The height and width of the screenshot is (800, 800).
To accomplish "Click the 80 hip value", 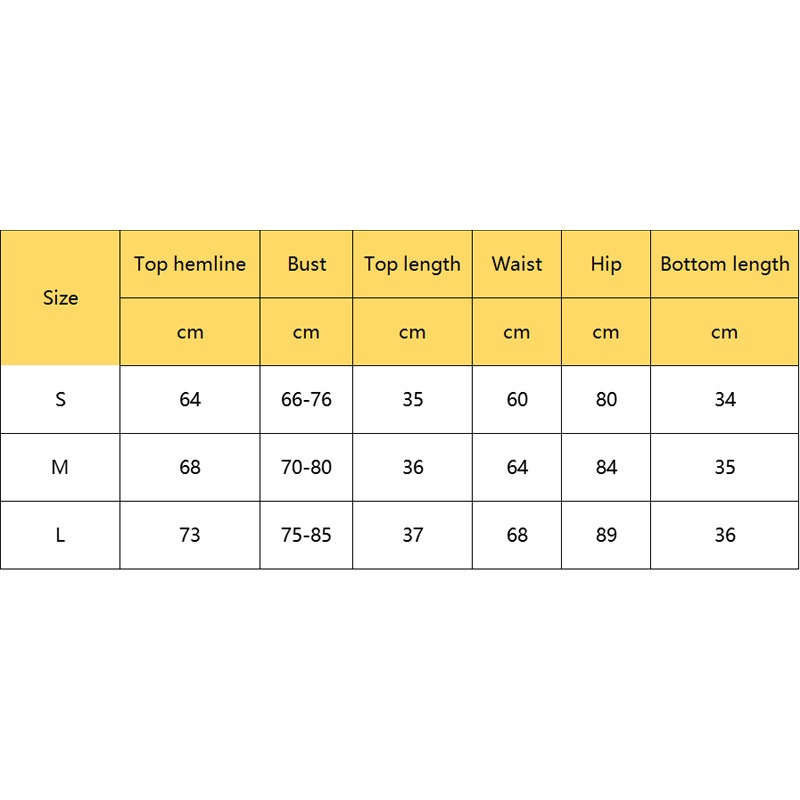I will pyautogui.click(x=606, y=399).
